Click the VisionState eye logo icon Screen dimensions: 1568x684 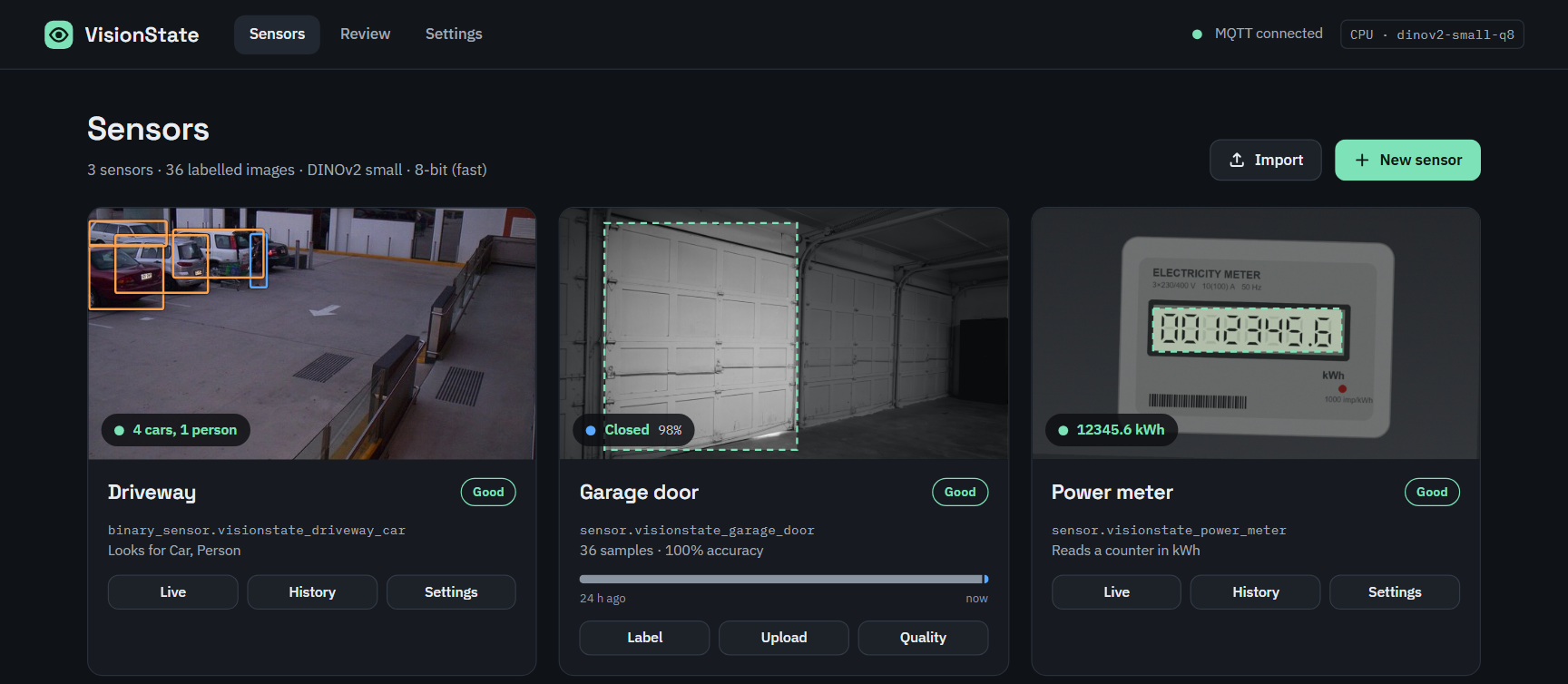59,34
